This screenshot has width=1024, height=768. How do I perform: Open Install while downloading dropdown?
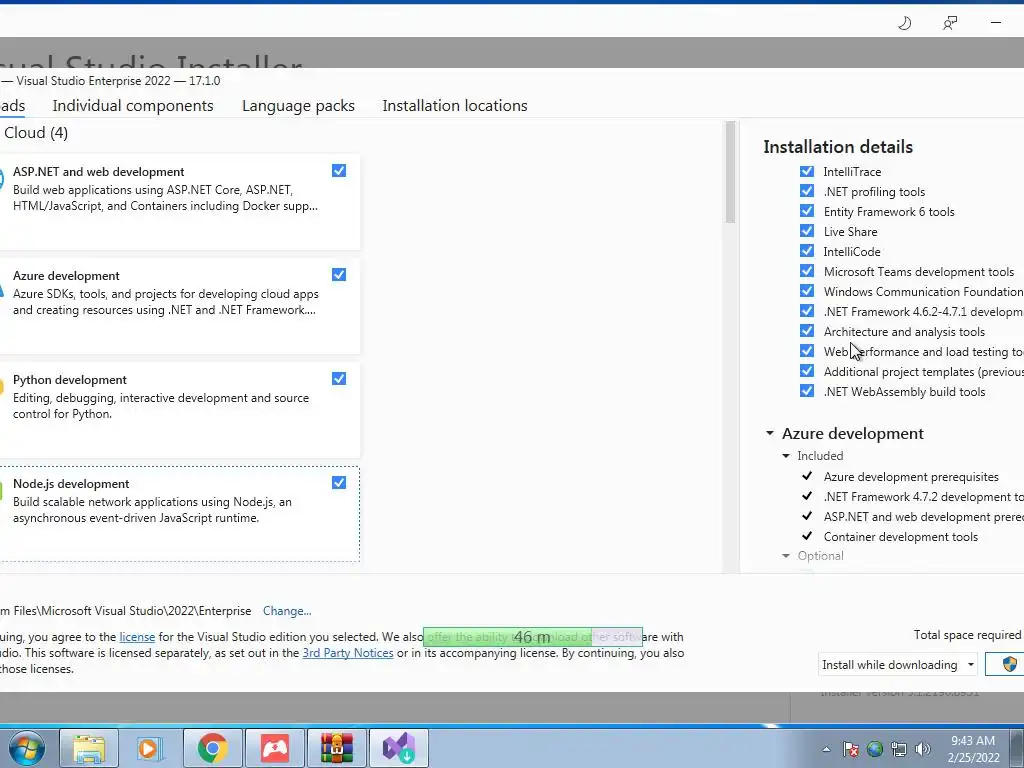(897, 664)
